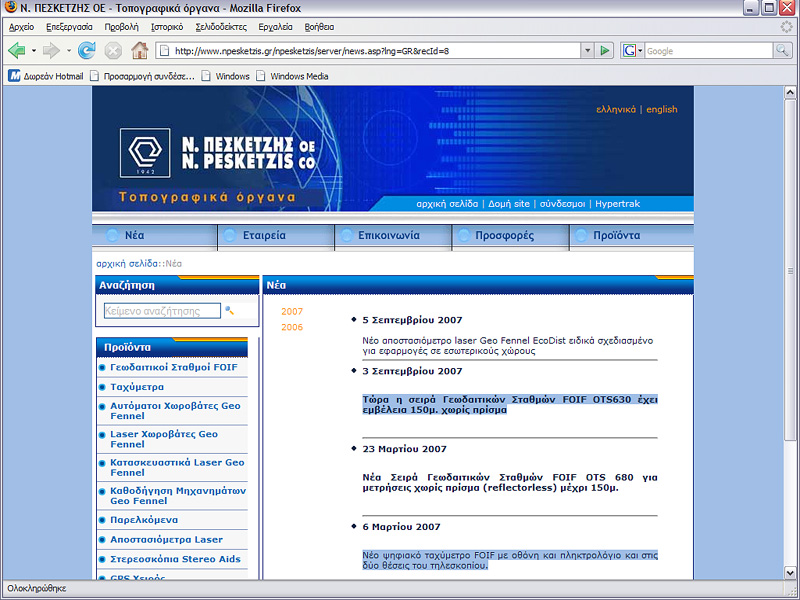The image size is (800, 600).
Task: Open Στερεοσκόπια Stereo Aids category
Action: 176,559
